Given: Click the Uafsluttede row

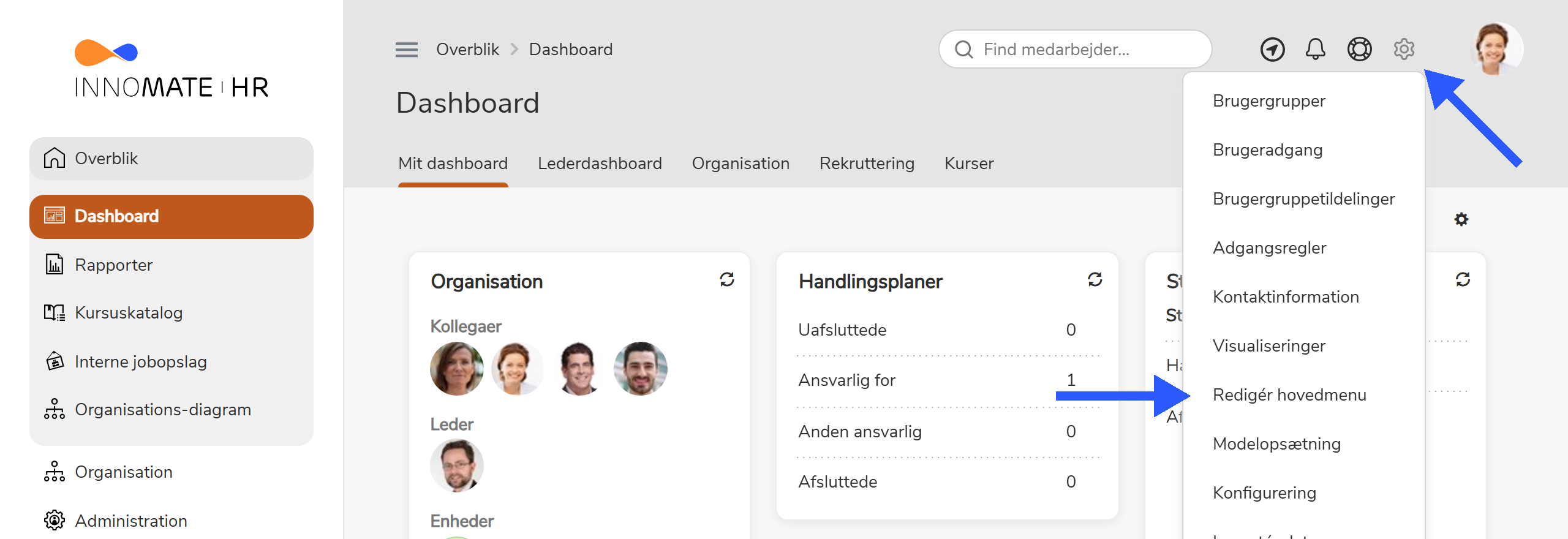Looking at the screenshot, I should pyautogui.click(x=948, y=330).
